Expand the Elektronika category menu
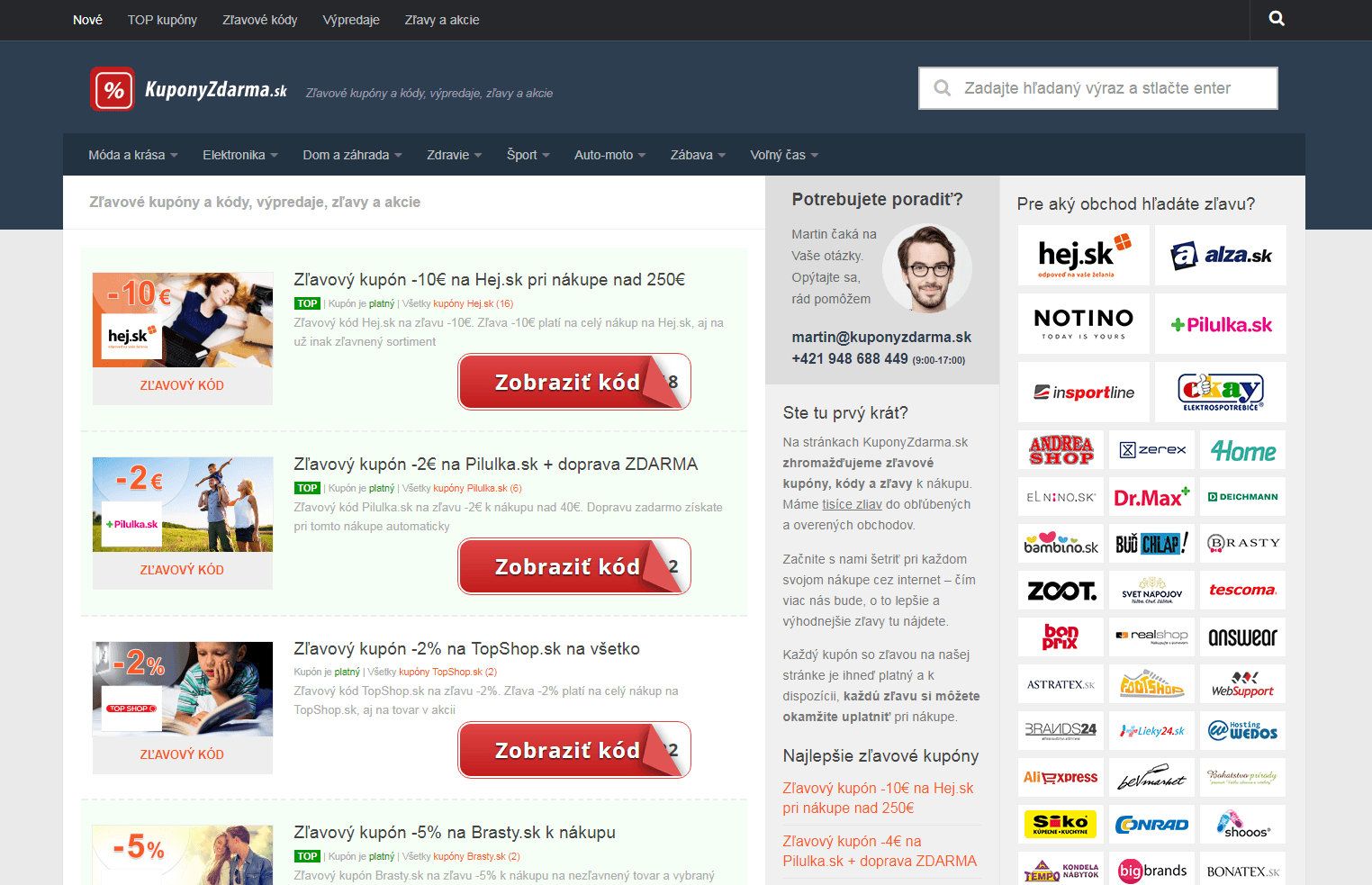The image size is (1372, 885). click(x=240, y=155)
